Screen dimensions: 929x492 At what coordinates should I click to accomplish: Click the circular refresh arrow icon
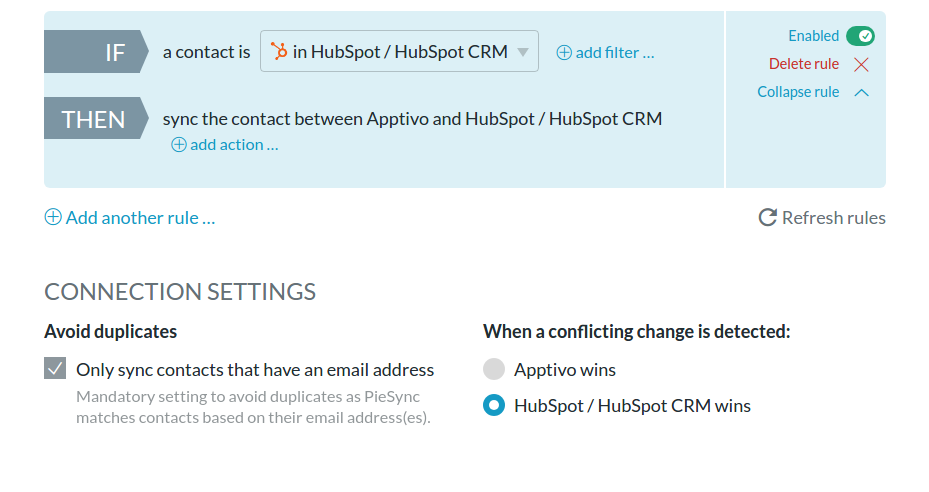click(x=767, y=218)
